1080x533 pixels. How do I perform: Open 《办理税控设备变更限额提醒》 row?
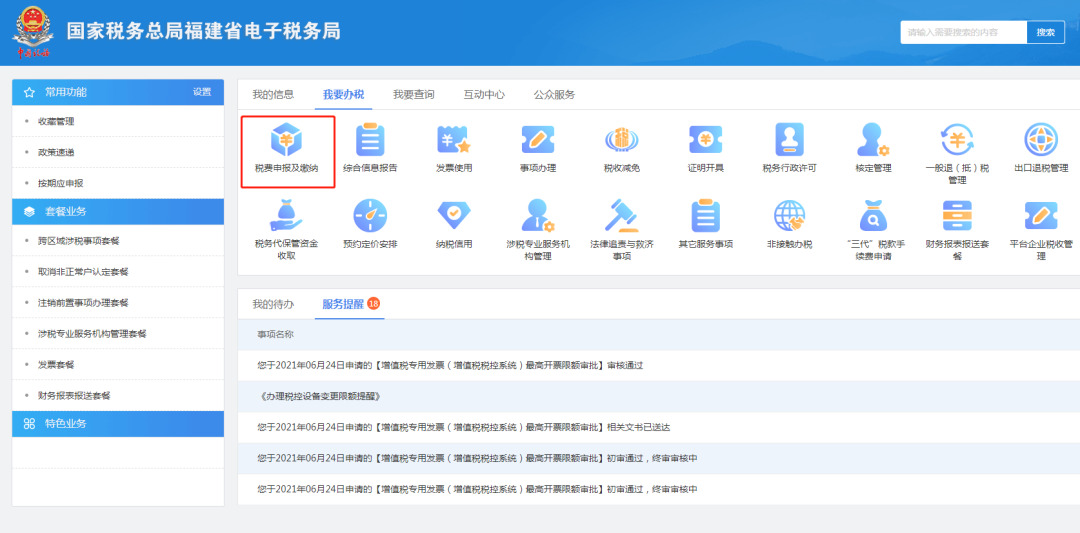(x=658, y=397)
